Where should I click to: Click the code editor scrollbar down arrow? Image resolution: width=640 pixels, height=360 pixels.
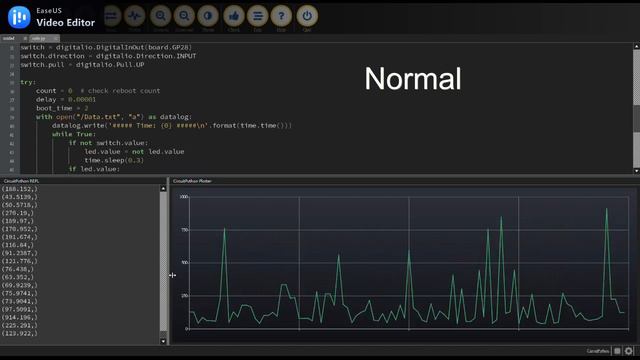pyautogui.click(x=636, y=171)
